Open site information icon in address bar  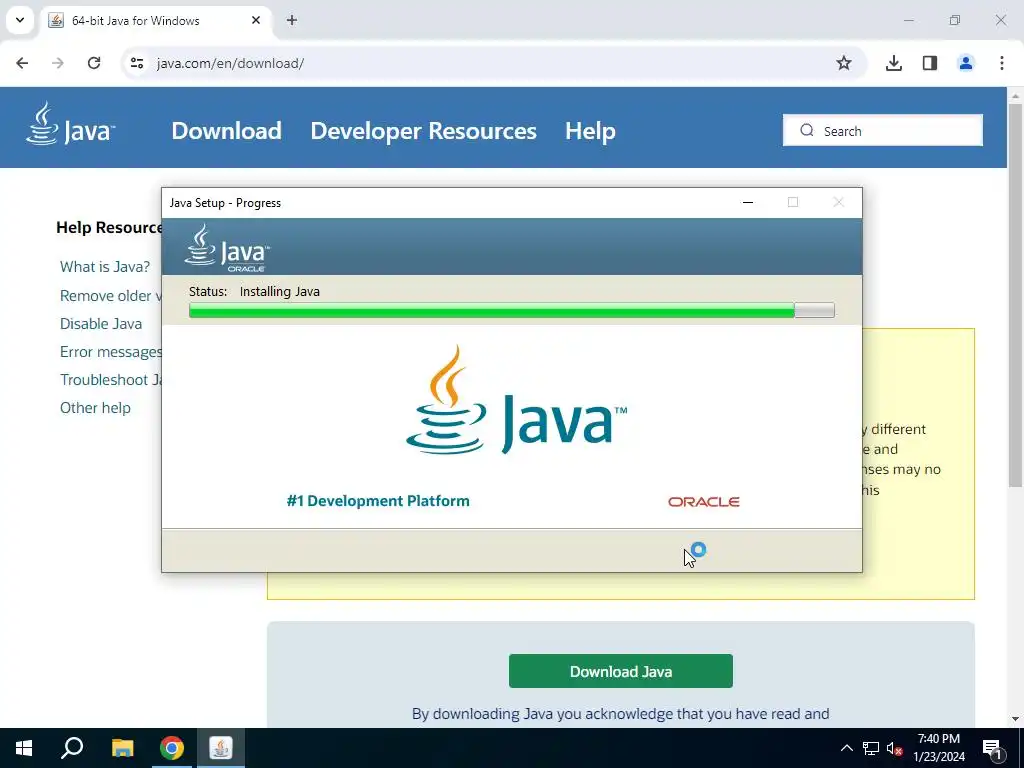[137, 63]
